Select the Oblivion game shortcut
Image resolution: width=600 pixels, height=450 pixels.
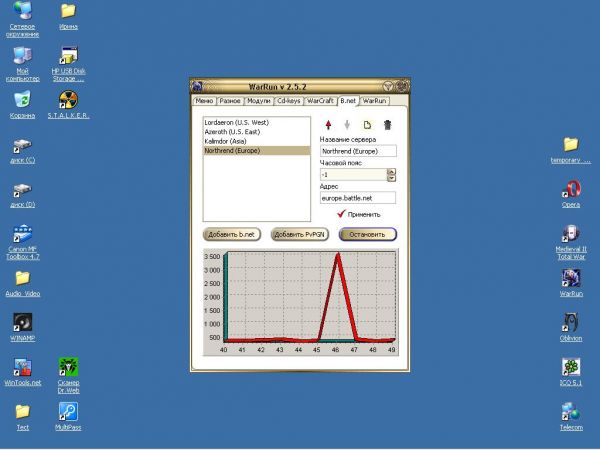tap(571, 327)
